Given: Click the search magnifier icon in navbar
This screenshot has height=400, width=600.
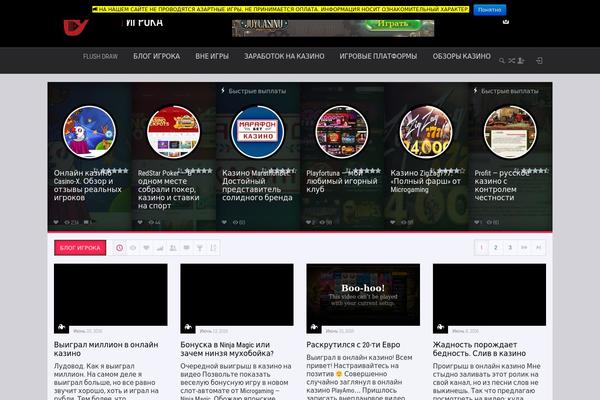Looking at the screenshot, I should click(x=502, y=61).
